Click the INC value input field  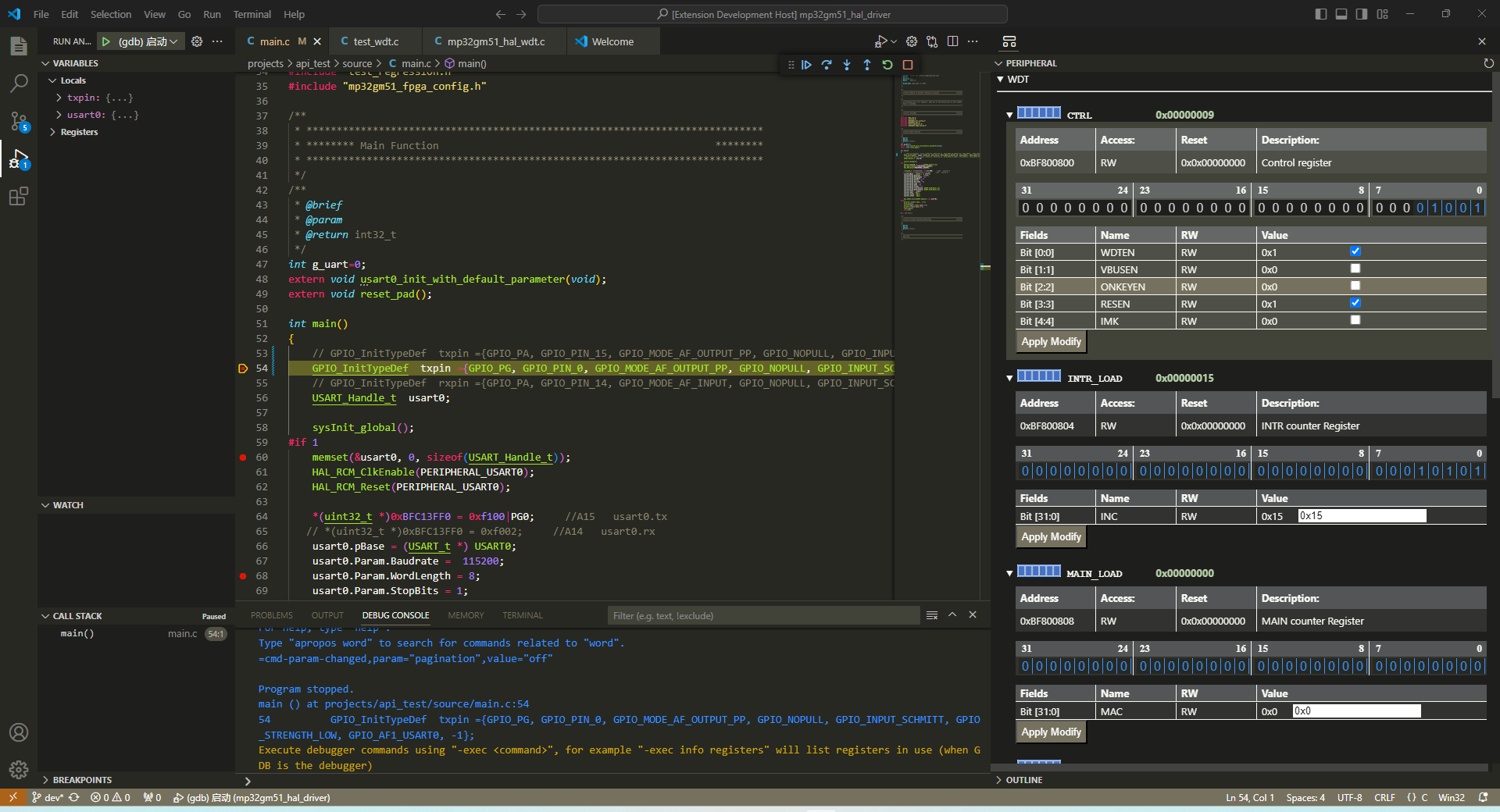(x=1361, y=516)
